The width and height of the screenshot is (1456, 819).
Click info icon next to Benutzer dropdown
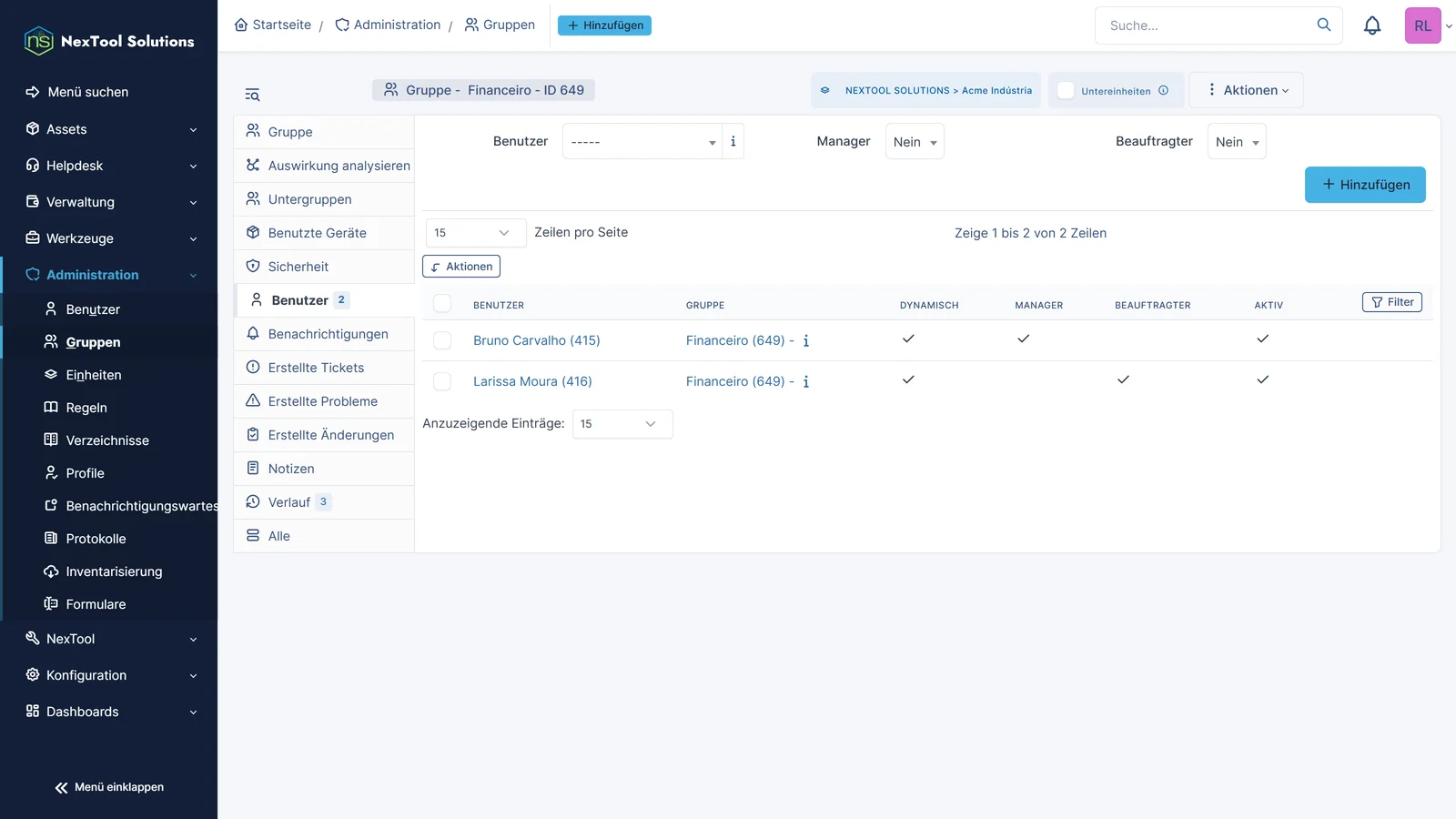coord(733,141)
